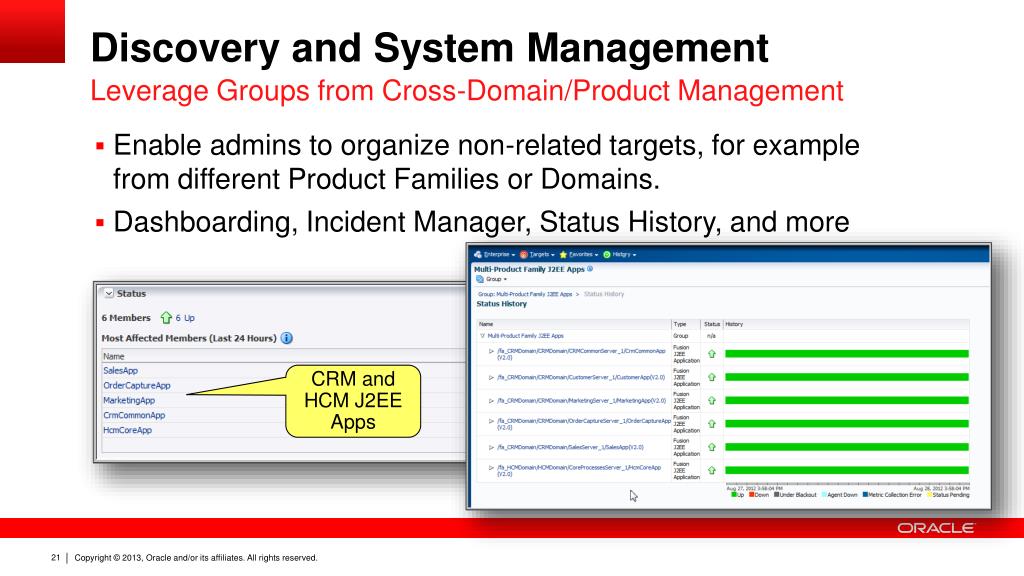Click the Most Affected Members (Last 24 Hours) label
The width and height of the screenshot is (1024, 576).
[189, 338]
